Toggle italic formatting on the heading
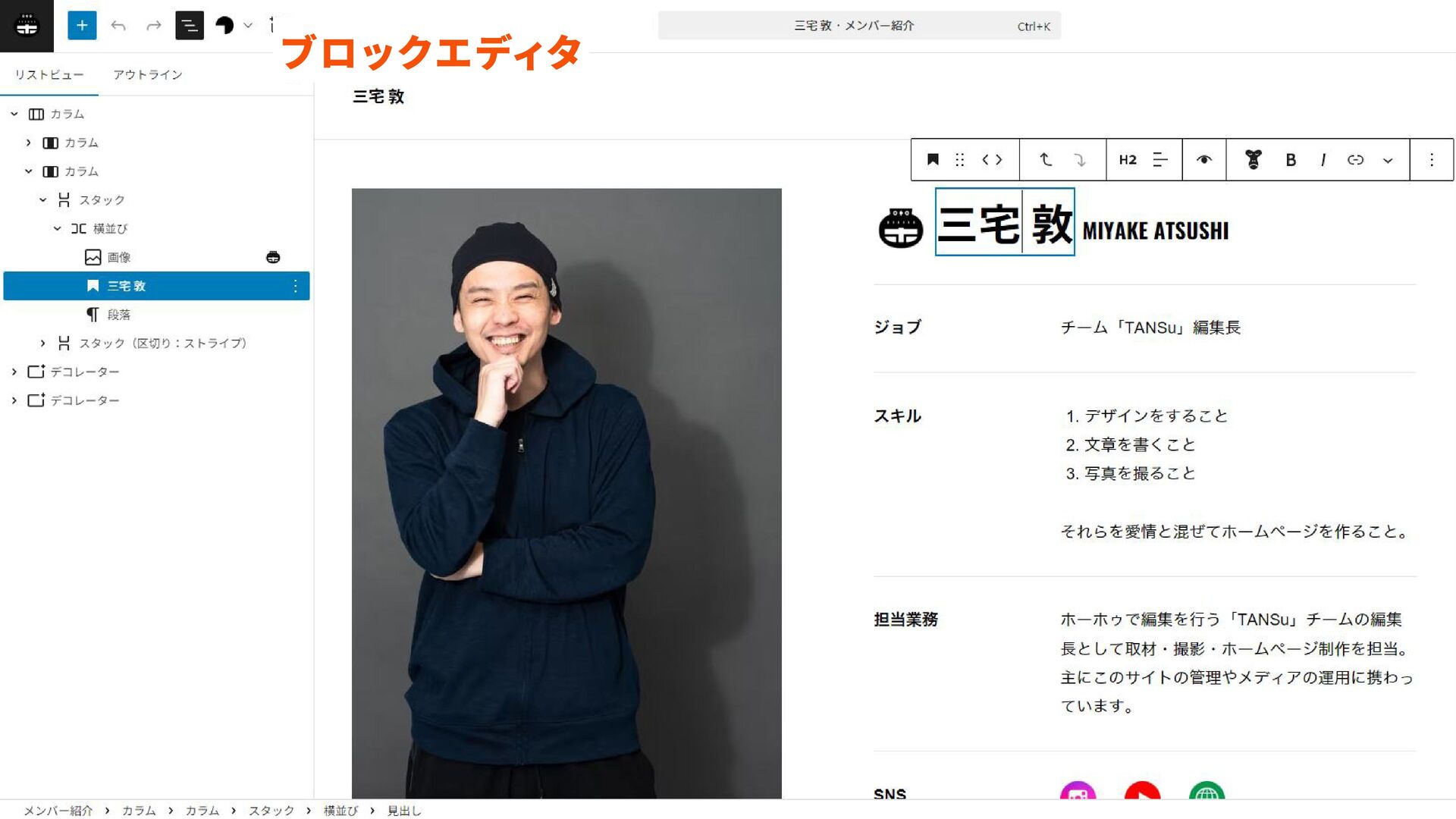Viewport: 1456px width, 819px height. point(1323,160)
